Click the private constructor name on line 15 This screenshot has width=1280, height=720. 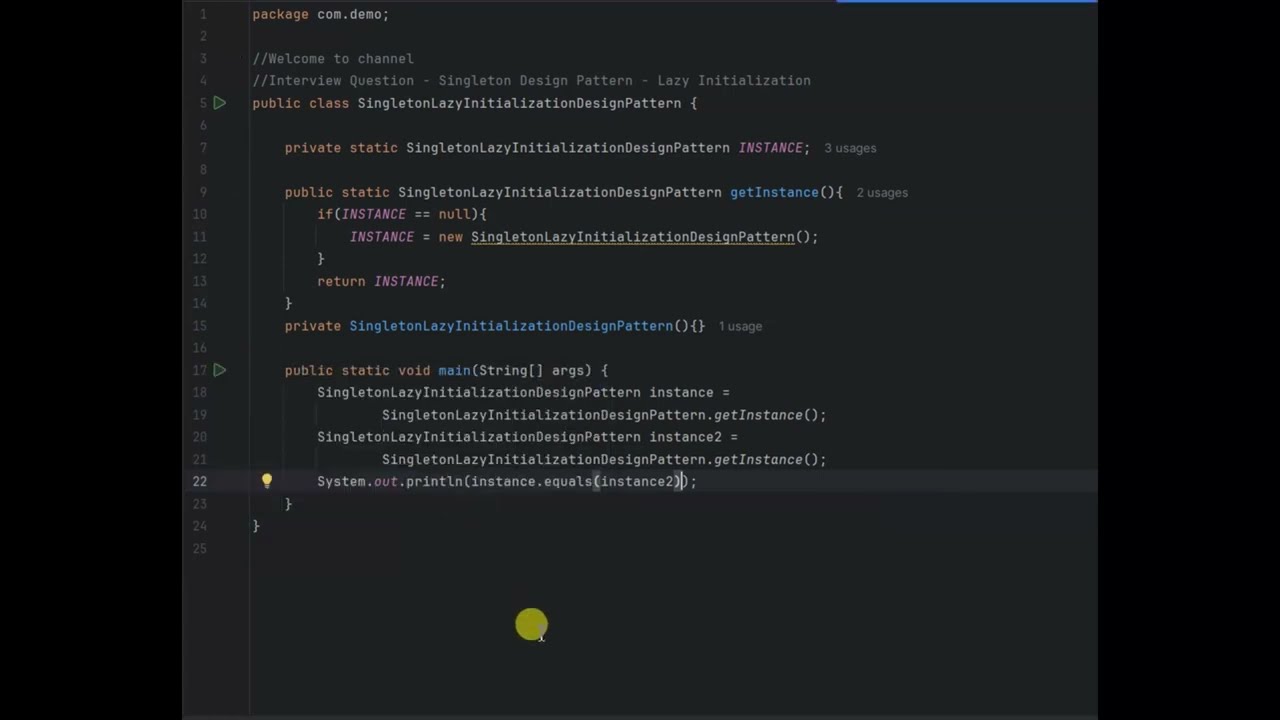click(x=511, y=326)
